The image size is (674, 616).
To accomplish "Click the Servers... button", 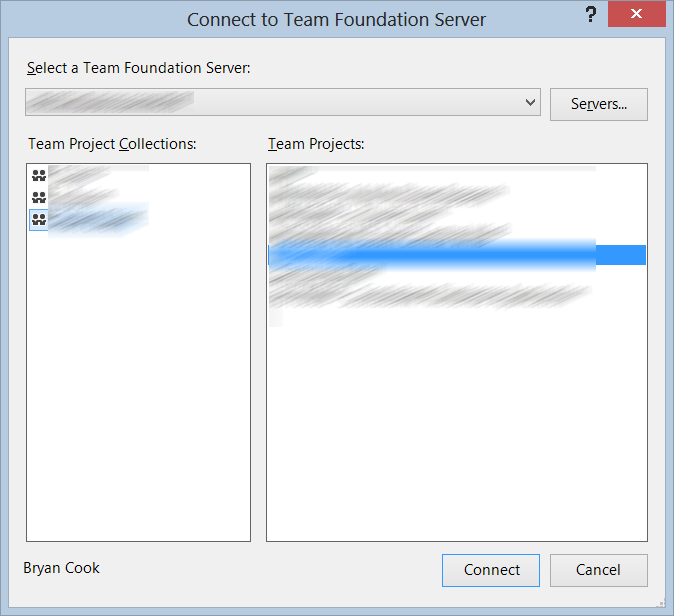I will coord(599,104).
